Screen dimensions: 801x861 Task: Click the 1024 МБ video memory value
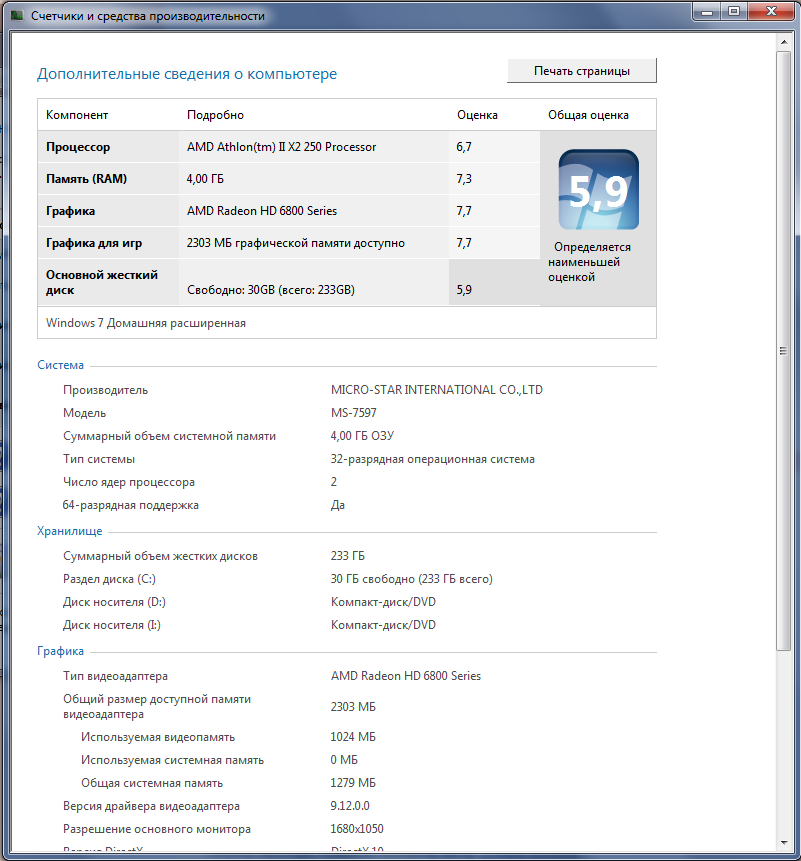tap(353, 737)
